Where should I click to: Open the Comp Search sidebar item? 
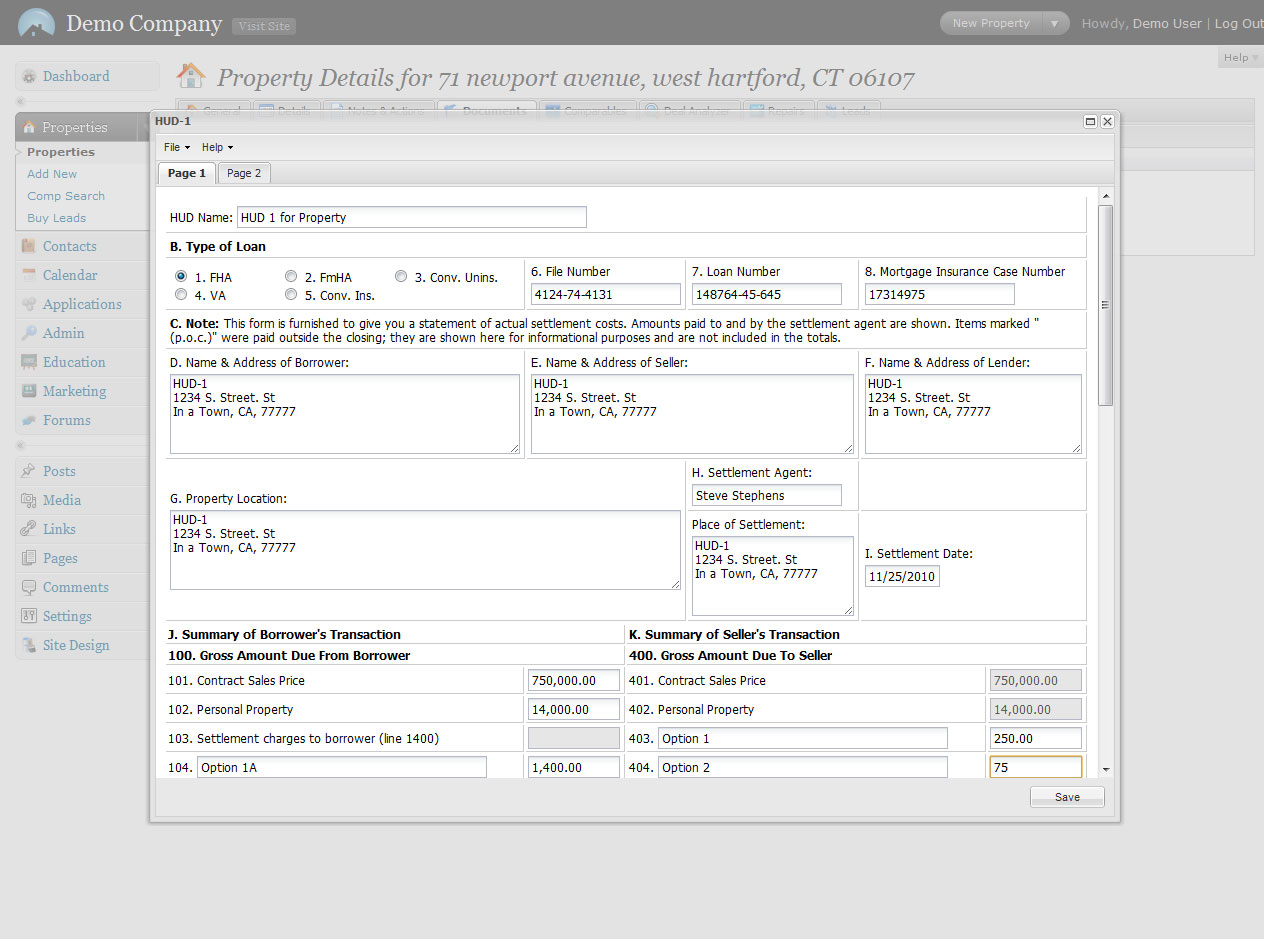pyautogui.click(x=66, y=196)
